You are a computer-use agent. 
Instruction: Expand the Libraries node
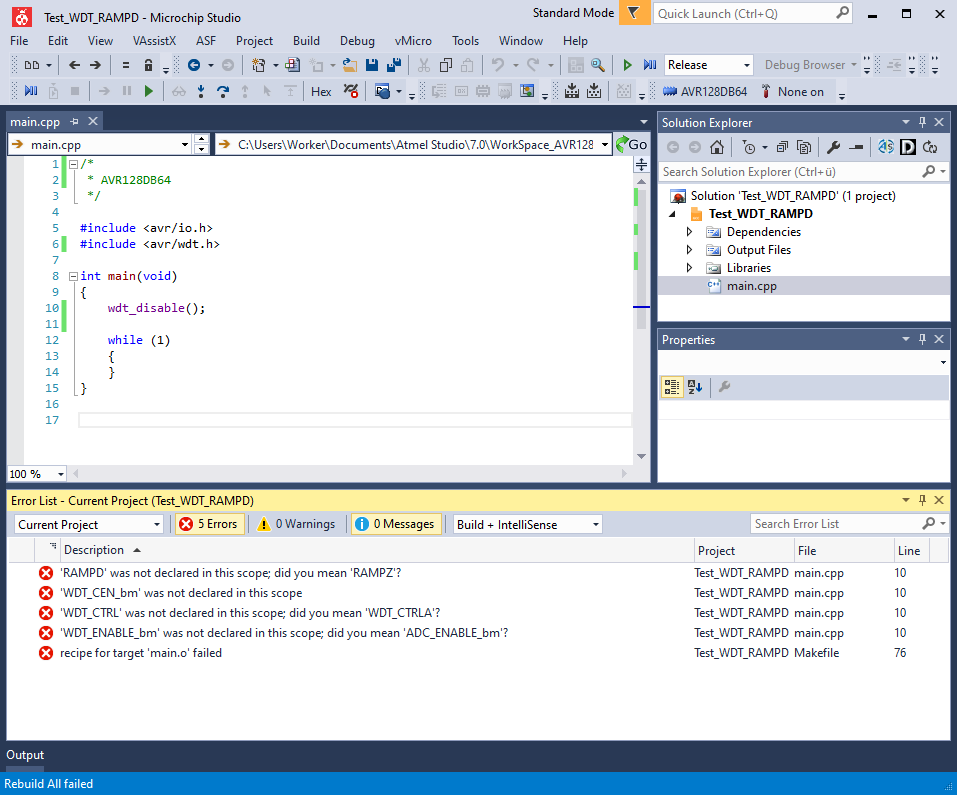tap(689, 268)
